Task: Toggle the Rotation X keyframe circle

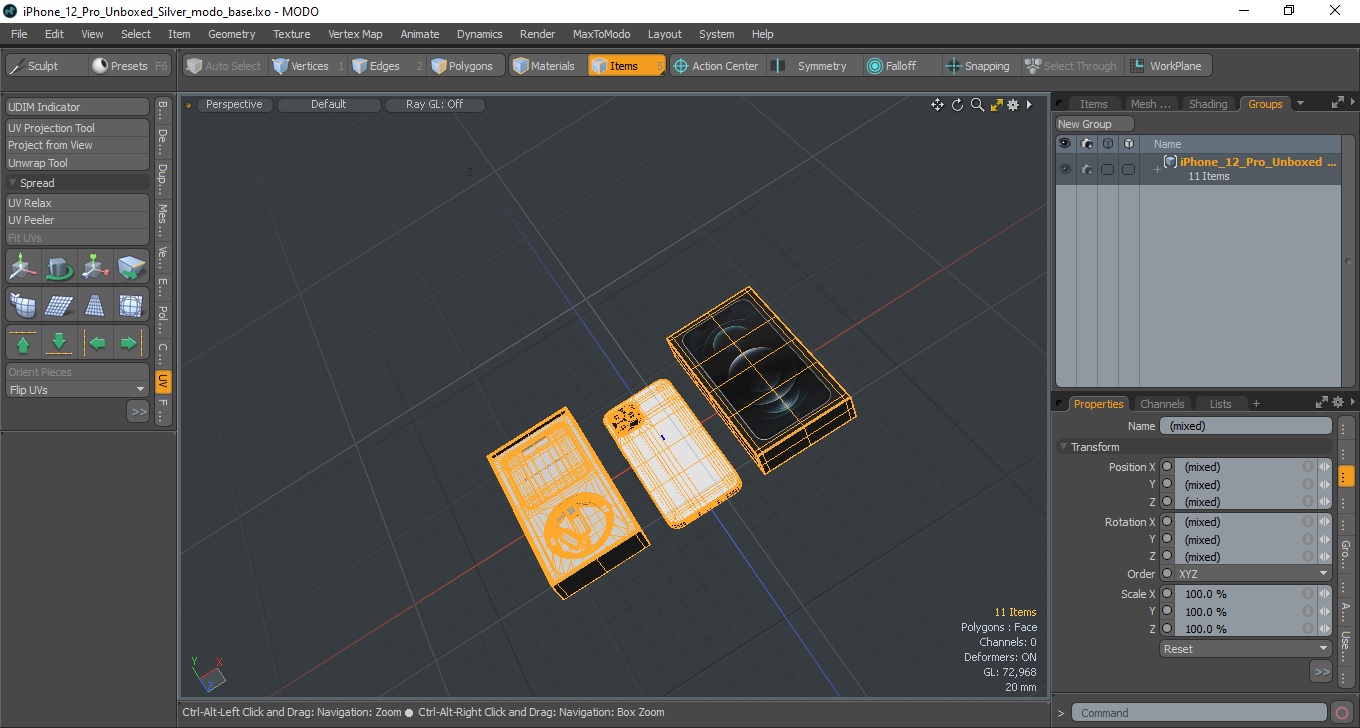Action: (1167, 522)
